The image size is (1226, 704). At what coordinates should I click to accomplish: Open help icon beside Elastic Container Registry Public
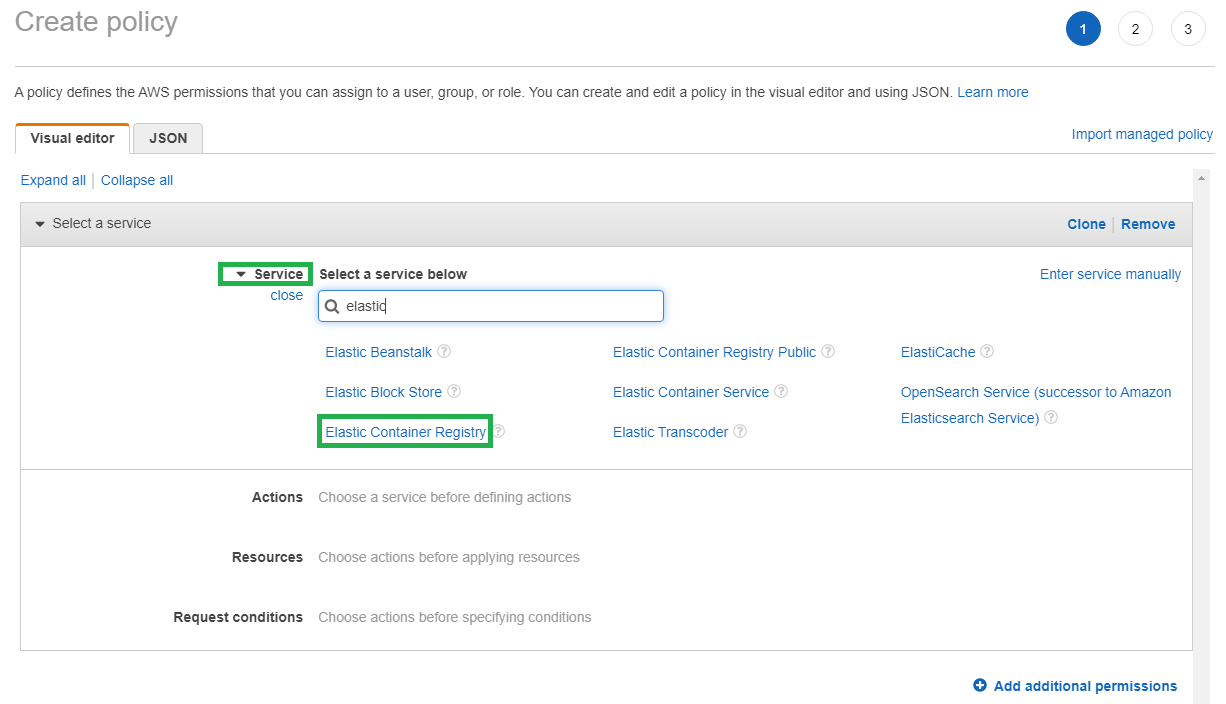(x=828, y=352)
